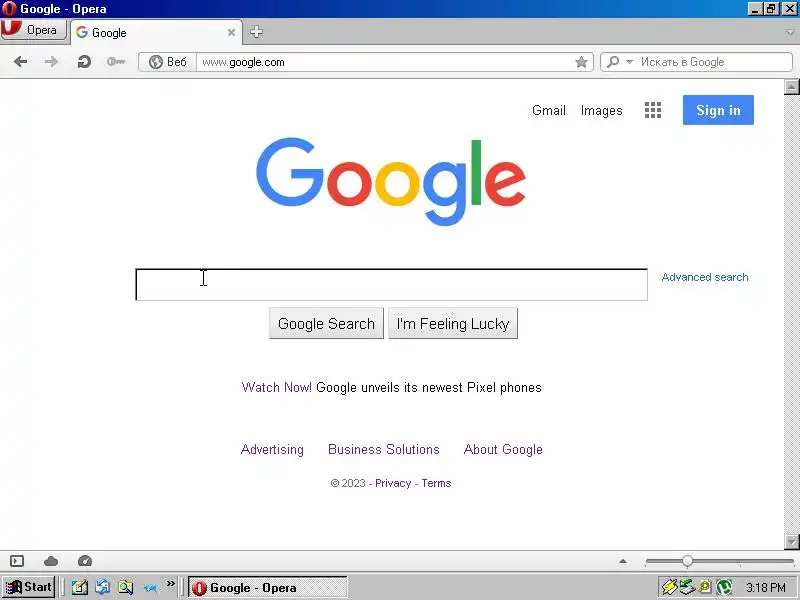Switch to the Google tab

coord(156,33)
